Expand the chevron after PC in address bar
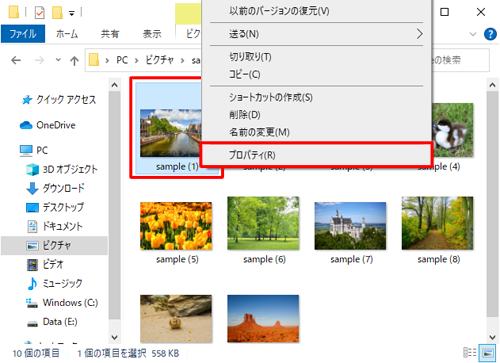Image resolution: width=500 pixels, height=363 pixels. [x=136, y=60]
